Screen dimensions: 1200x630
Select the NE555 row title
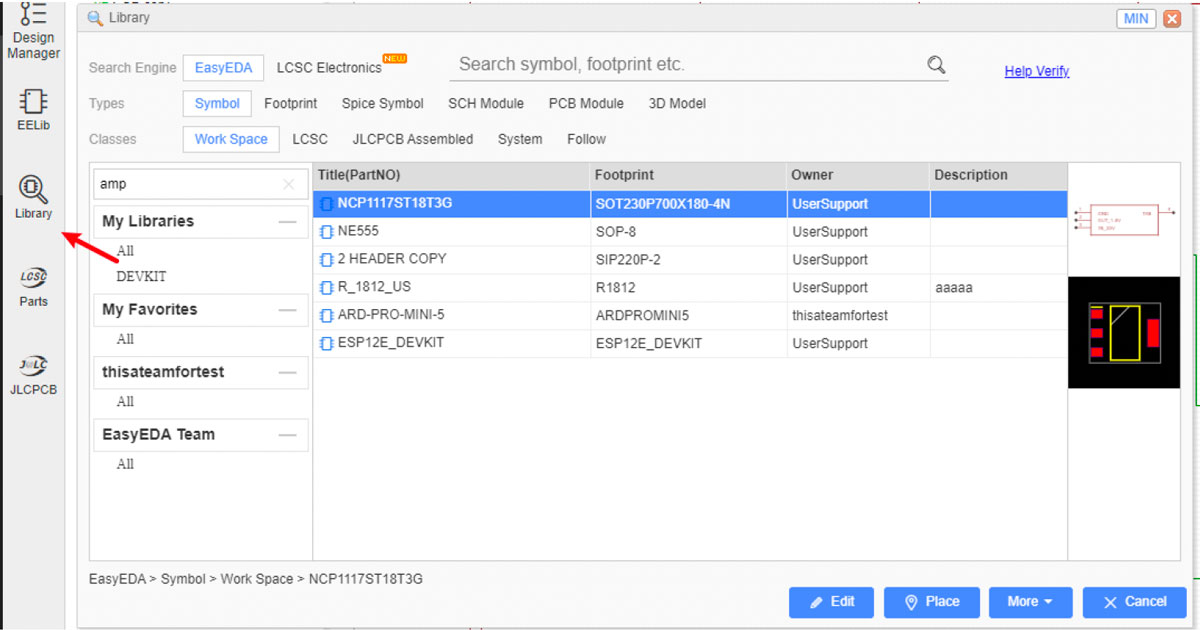click(x=358, y=231)
